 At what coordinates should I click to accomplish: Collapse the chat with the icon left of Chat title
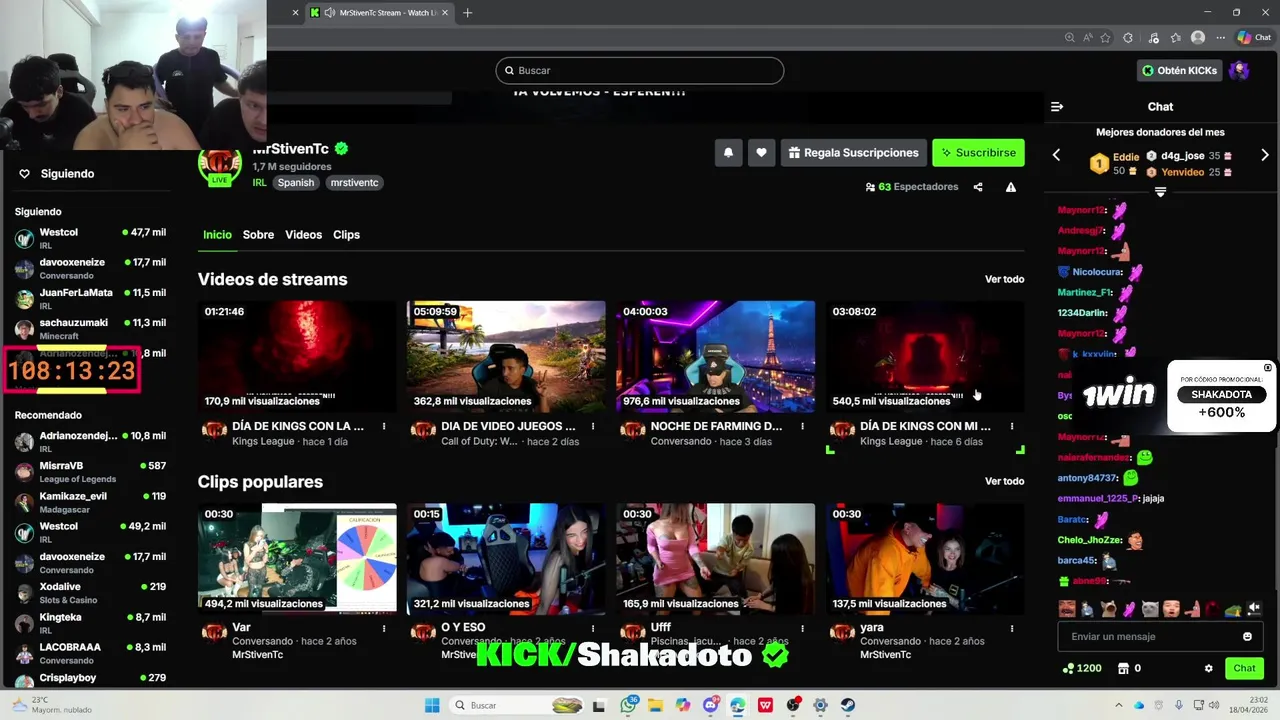point(1057,107)
